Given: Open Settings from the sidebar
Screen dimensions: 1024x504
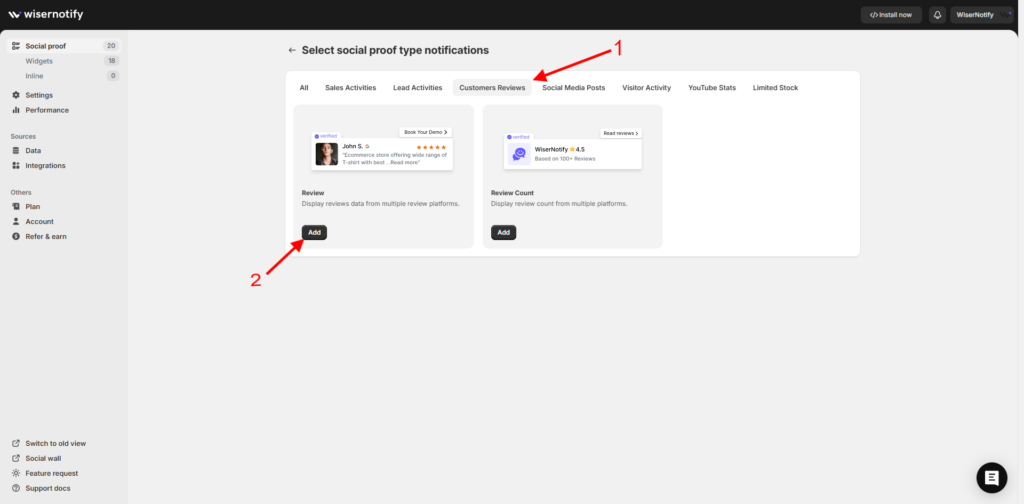Looking at the screenshot, I should [x=39, y=95].
